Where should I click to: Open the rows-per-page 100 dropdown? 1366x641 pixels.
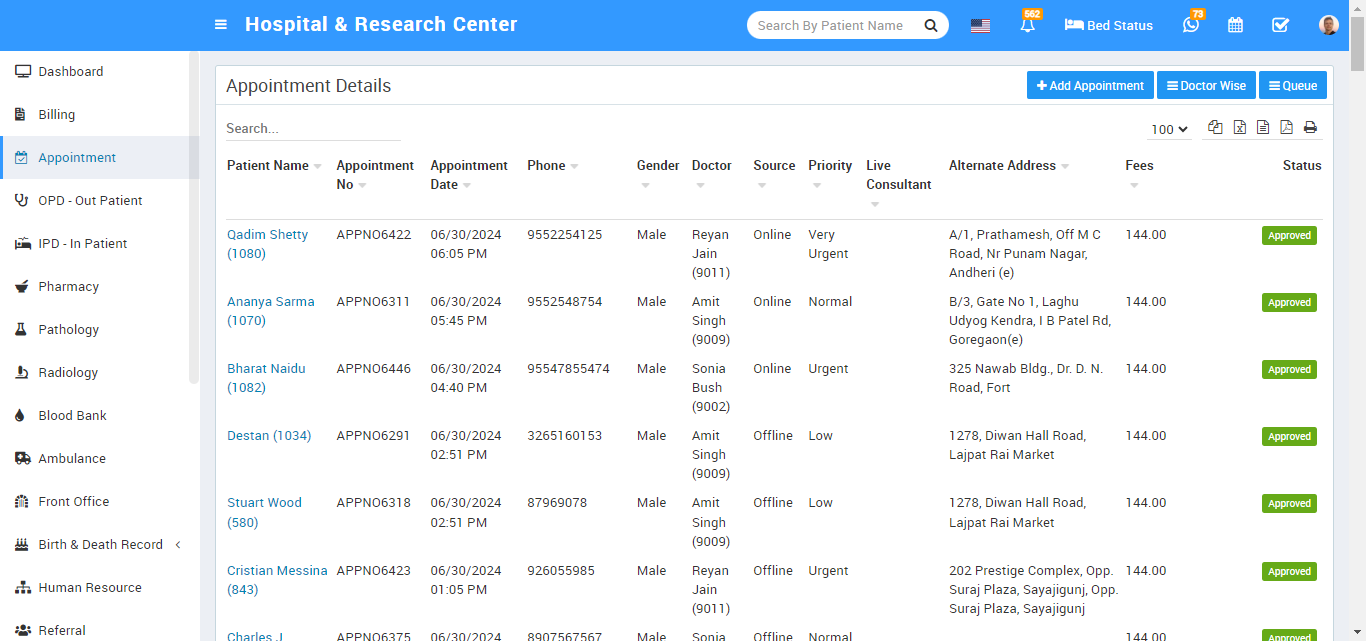(1169, 129)
